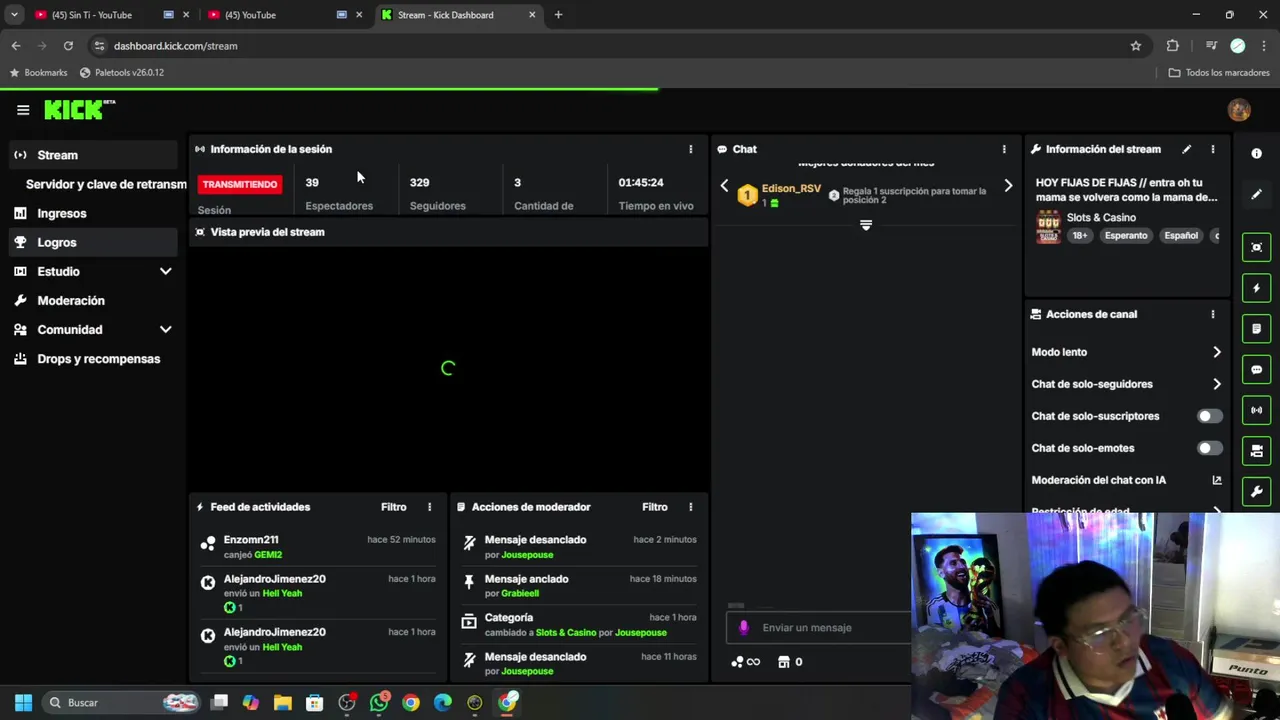1280x720 pixels.
Task: Open a new browser tab
Action: tap(558, 15)
